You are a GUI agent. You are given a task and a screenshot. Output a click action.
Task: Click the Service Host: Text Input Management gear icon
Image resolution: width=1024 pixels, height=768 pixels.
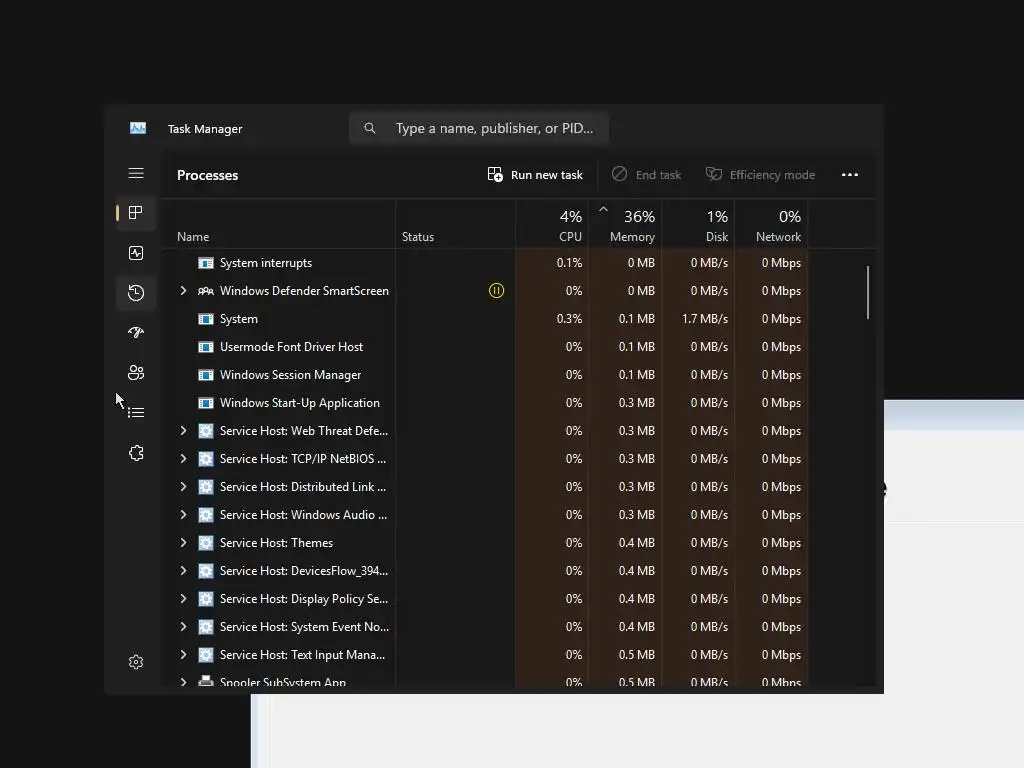(x=206, y=655)
